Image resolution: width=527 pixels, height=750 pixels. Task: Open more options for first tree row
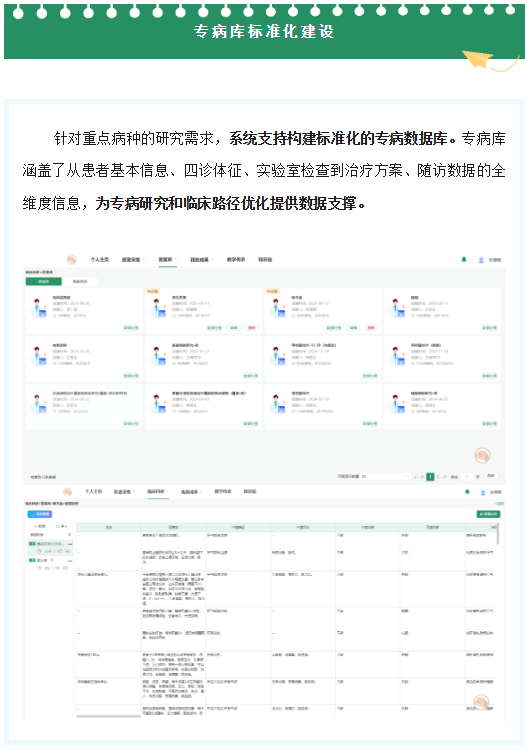[70, 544]
